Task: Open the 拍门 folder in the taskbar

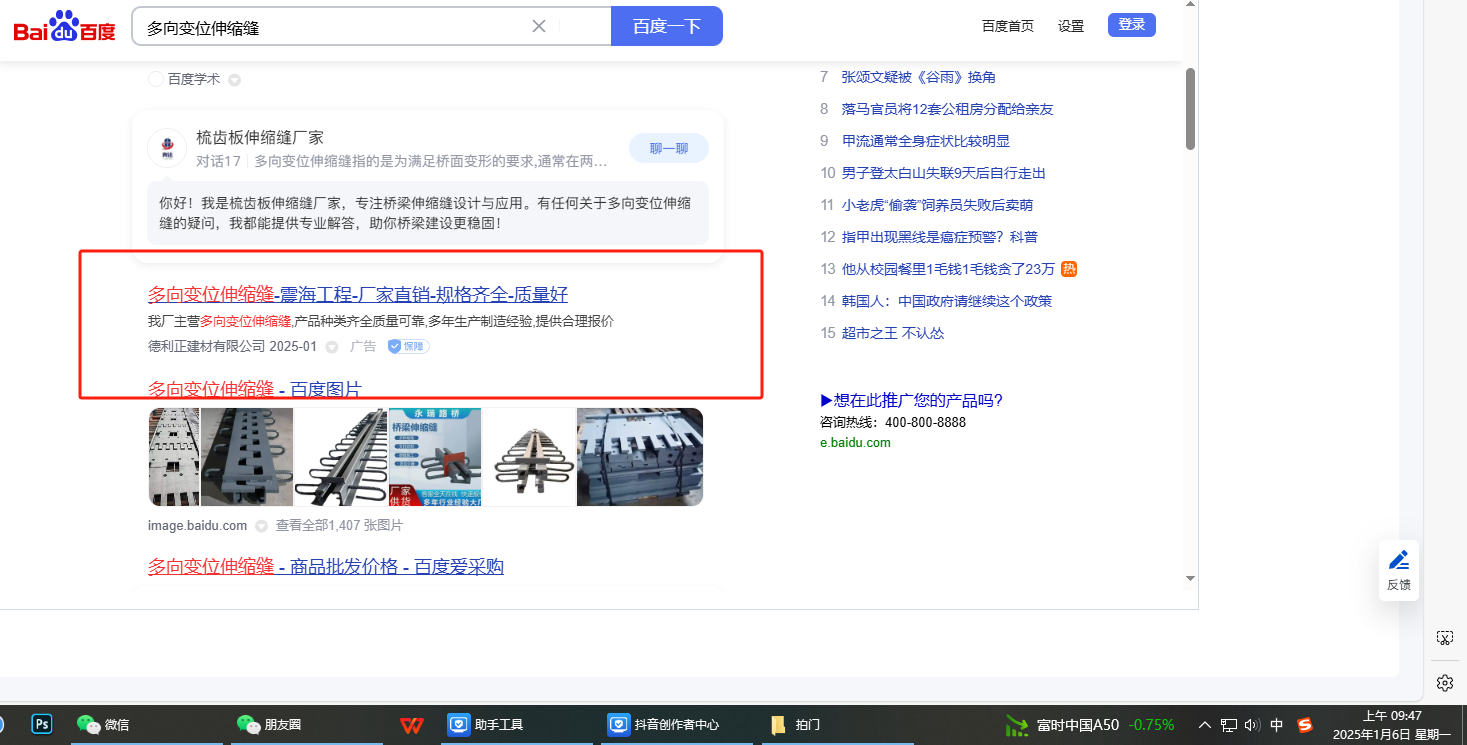Action: 837,725
